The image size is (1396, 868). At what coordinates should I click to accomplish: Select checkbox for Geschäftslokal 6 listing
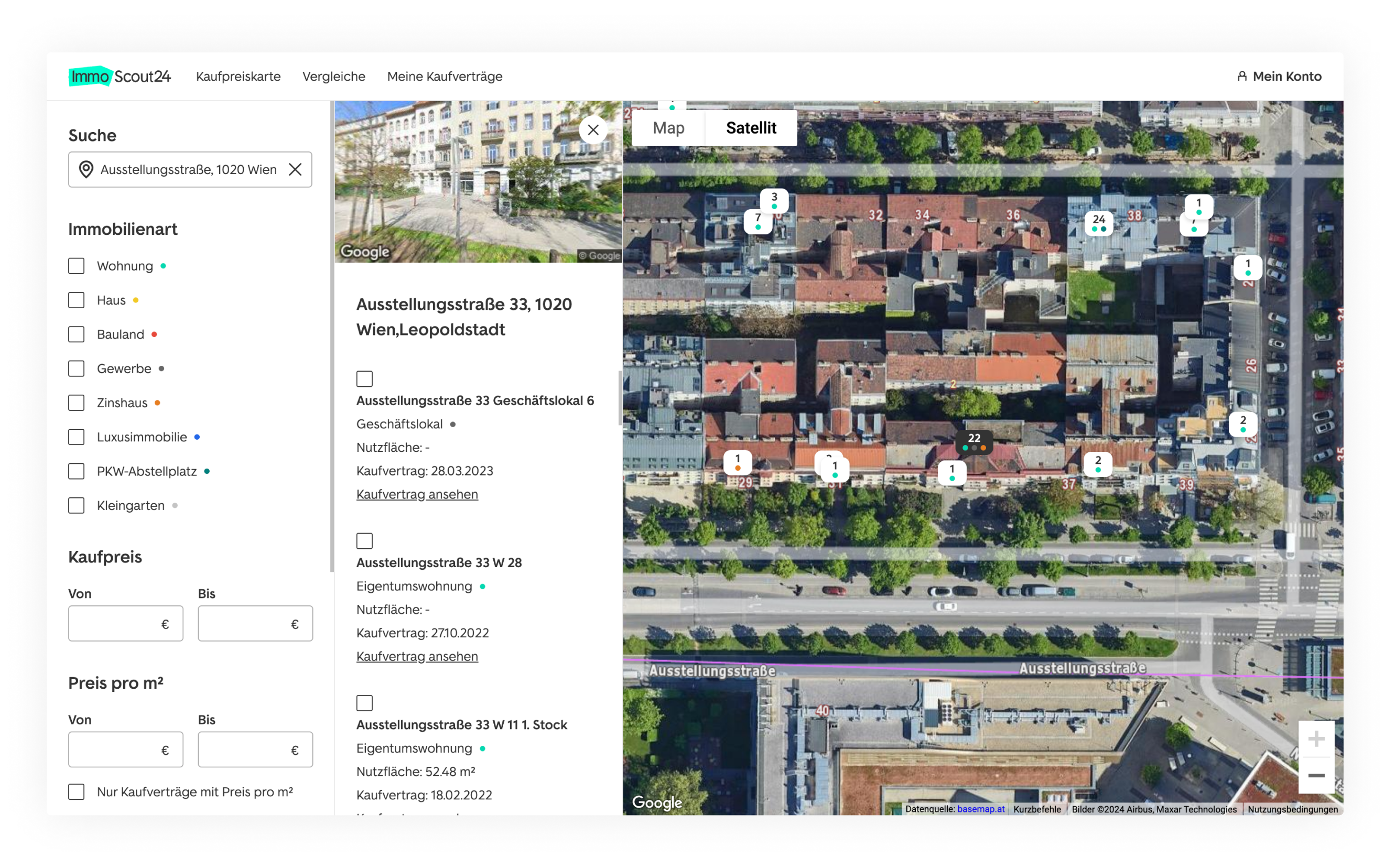(364, 379)
